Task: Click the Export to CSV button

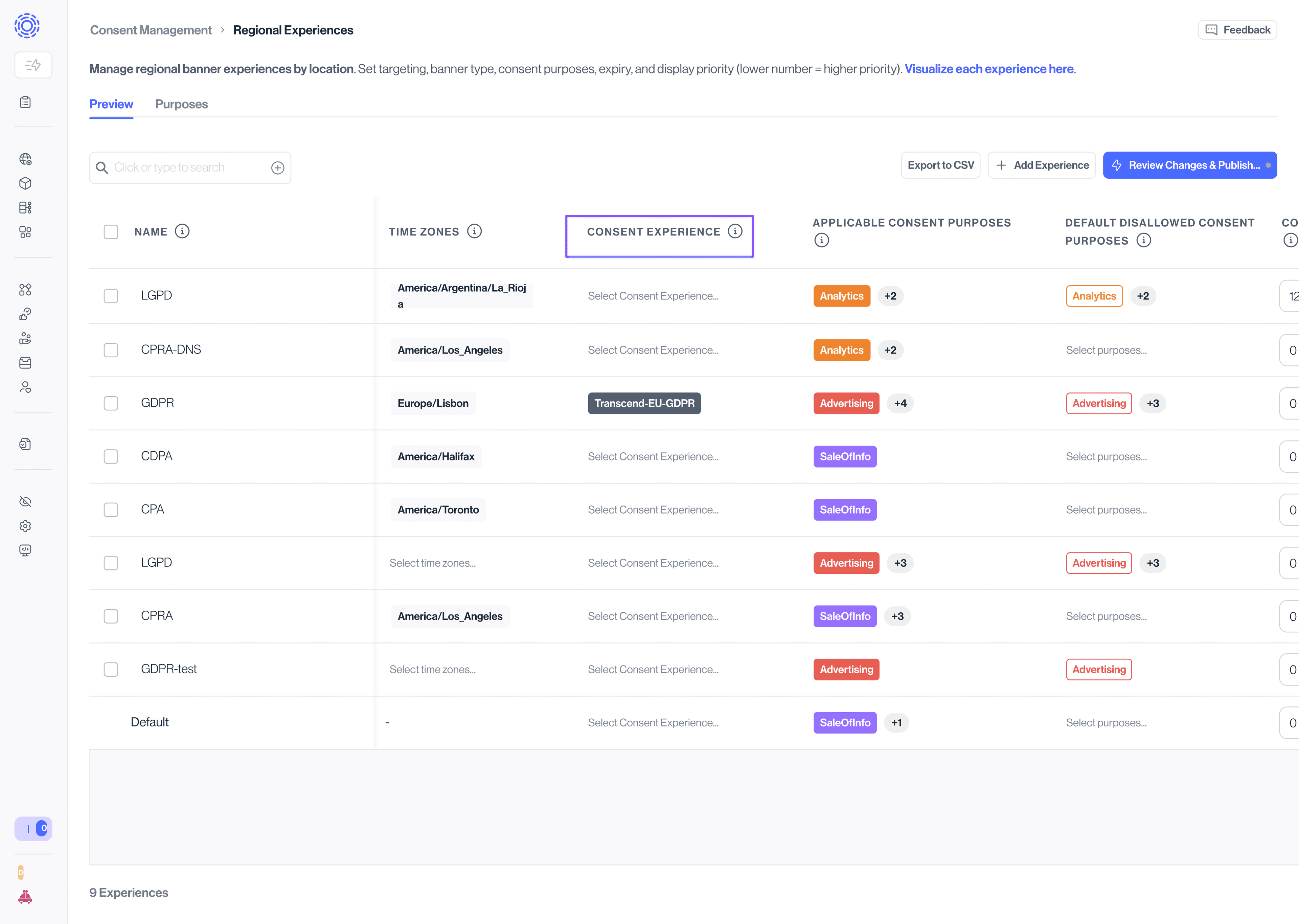Action: coord(940,165)
